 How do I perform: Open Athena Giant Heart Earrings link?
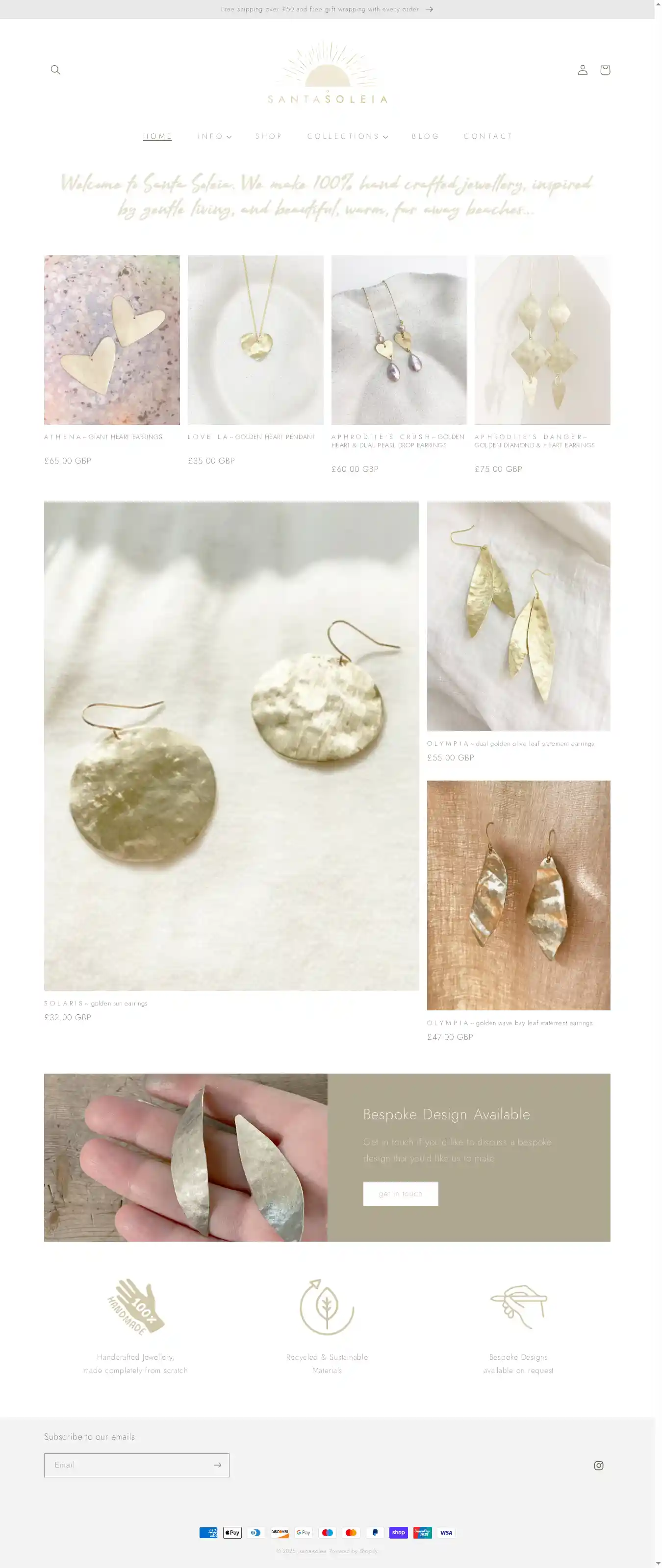(103, 437)
